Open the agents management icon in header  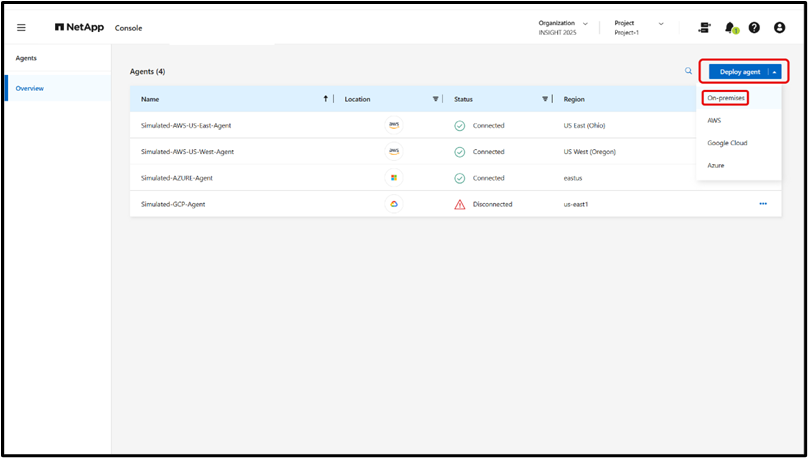click(x=704, y=28)
